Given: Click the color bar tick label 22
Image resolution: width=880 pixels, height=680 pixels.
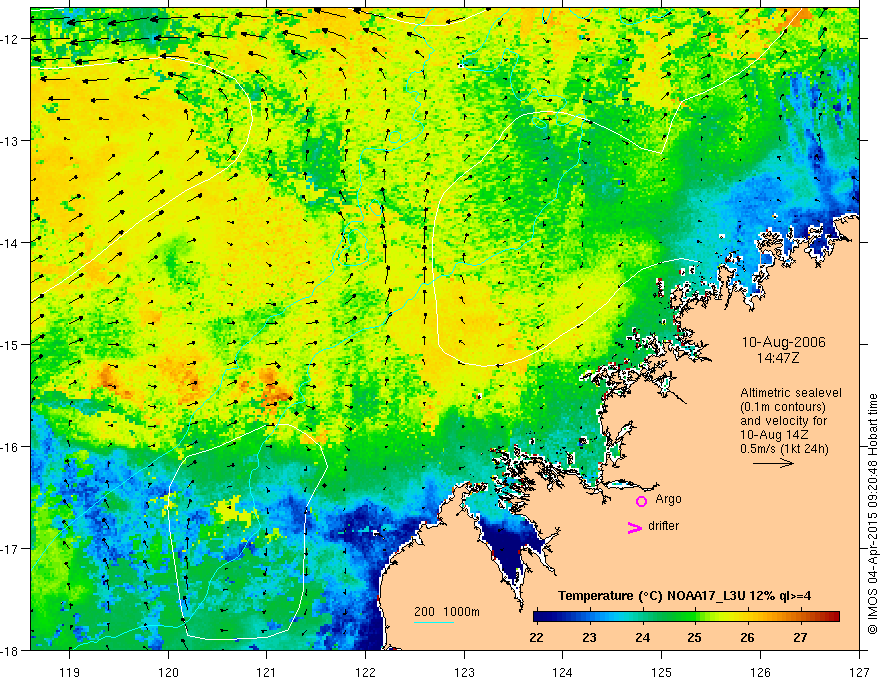Looking at the screenshot, I should pyautogui.click(x=536, y=637).
